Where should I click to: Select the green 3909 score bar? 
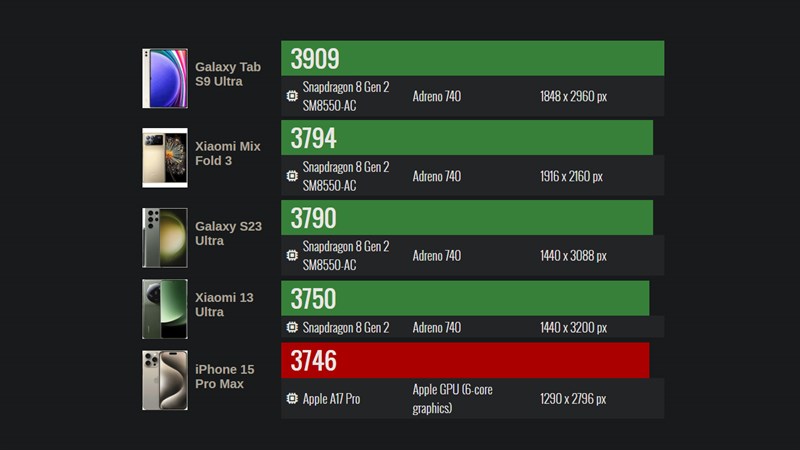472,58
